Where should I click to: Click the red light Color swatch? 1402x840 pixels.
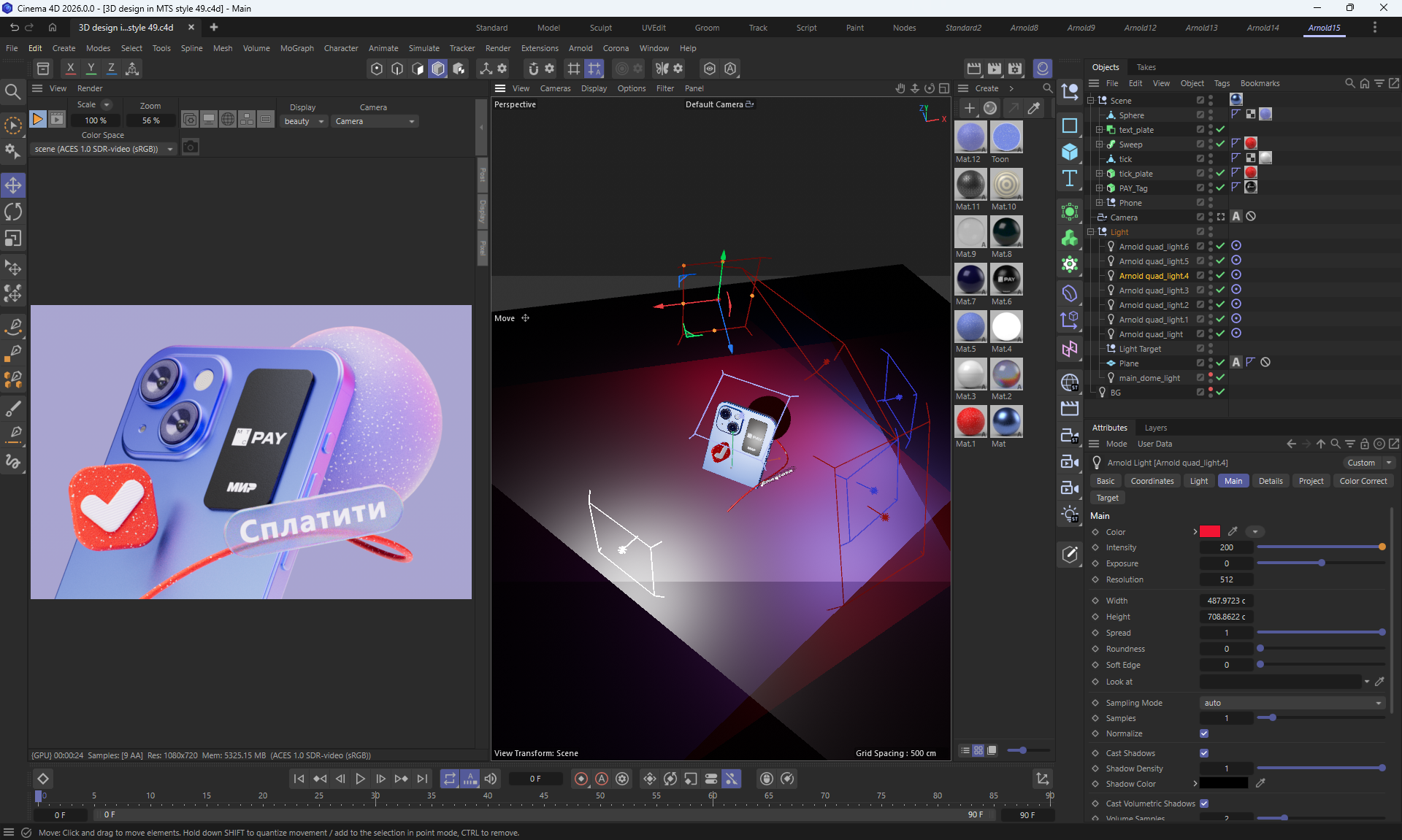1210,532
